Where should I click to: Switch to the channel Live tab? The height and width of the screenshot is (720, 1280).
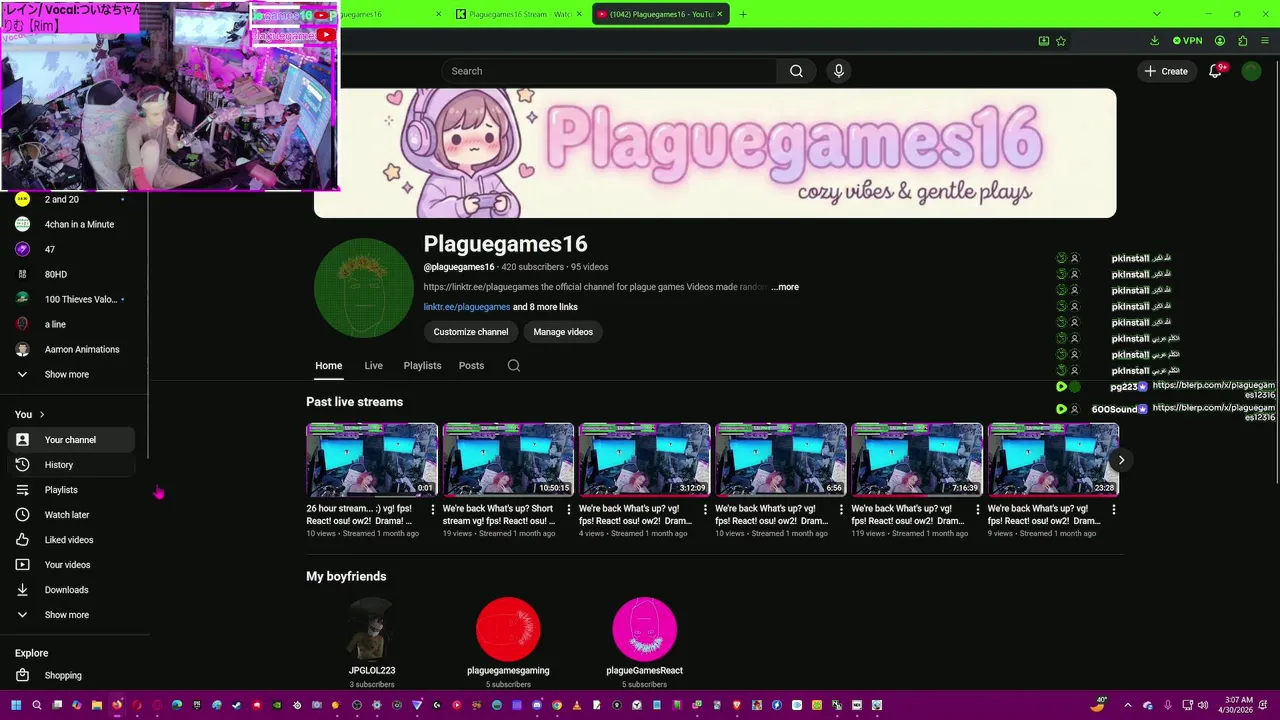(x=374, y=366)
